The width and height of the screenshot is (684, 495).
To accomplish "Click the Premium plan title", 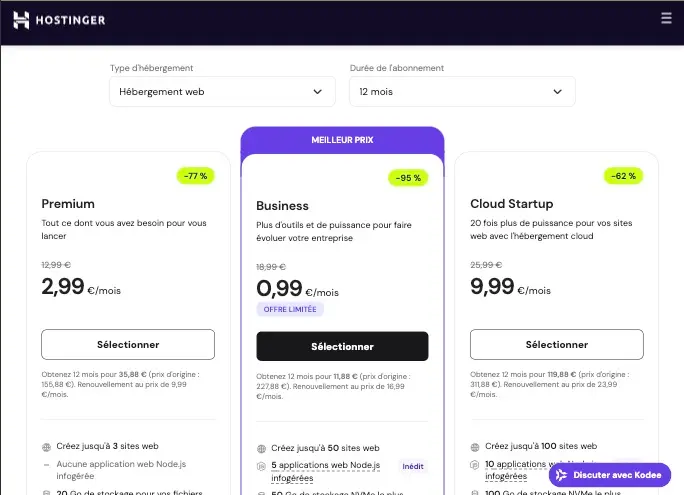I will [x=68, y=204].
